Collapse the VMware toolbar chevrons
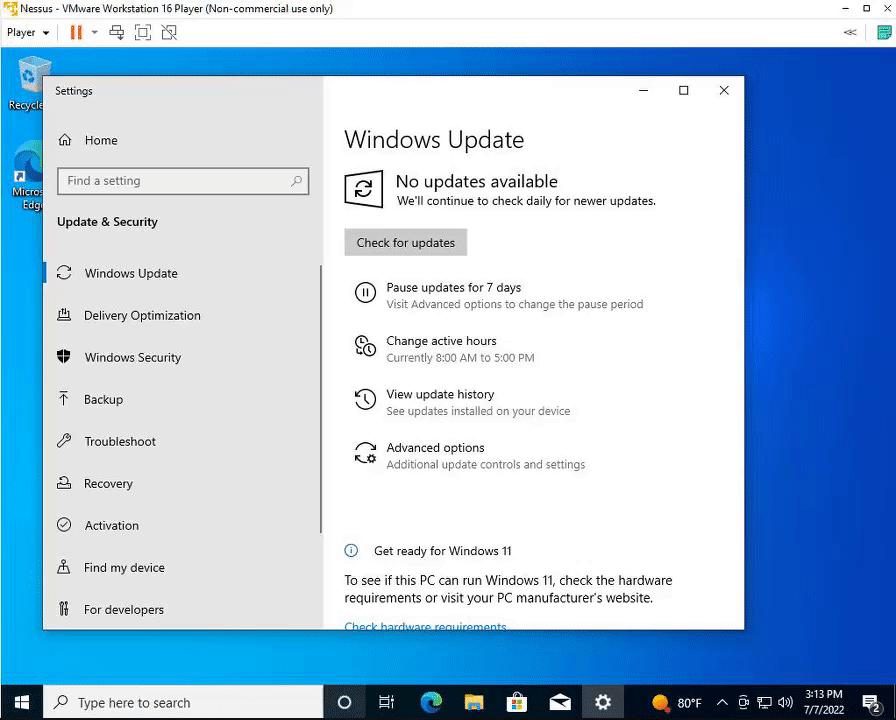 coord(850,33)
